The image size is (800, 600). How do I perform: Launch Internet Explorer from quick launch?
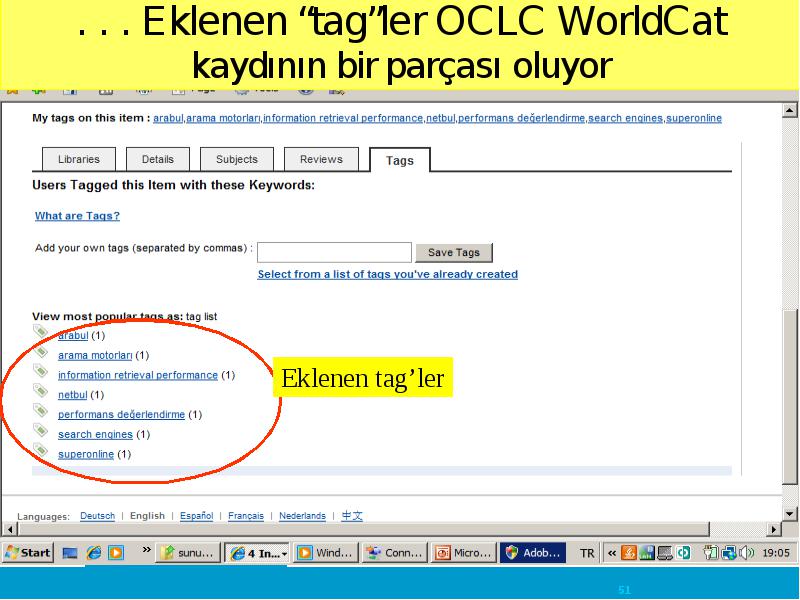pyautogui.click(x=94, y=553)
